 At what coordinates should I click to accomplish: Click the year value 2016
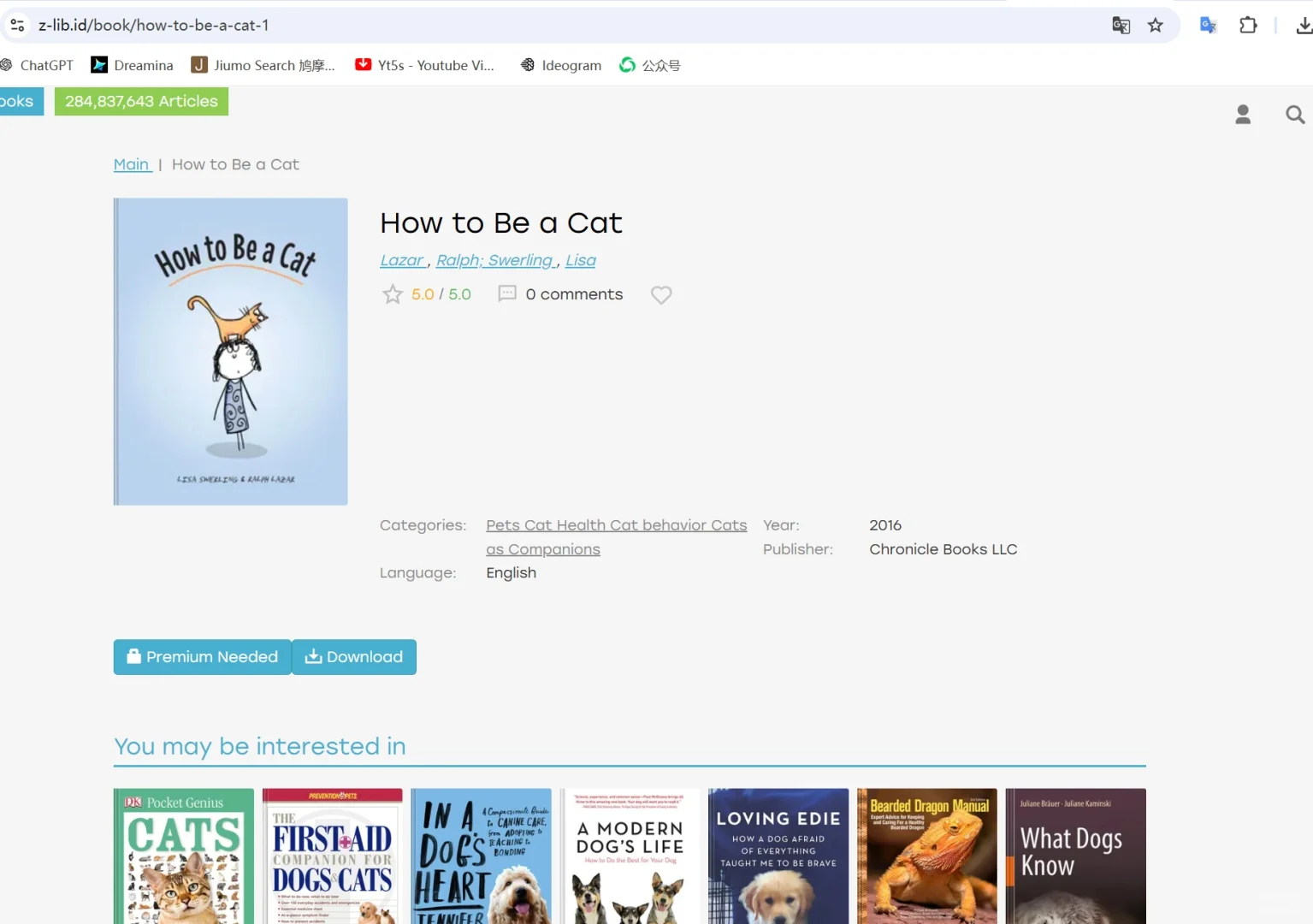point(885,525)
